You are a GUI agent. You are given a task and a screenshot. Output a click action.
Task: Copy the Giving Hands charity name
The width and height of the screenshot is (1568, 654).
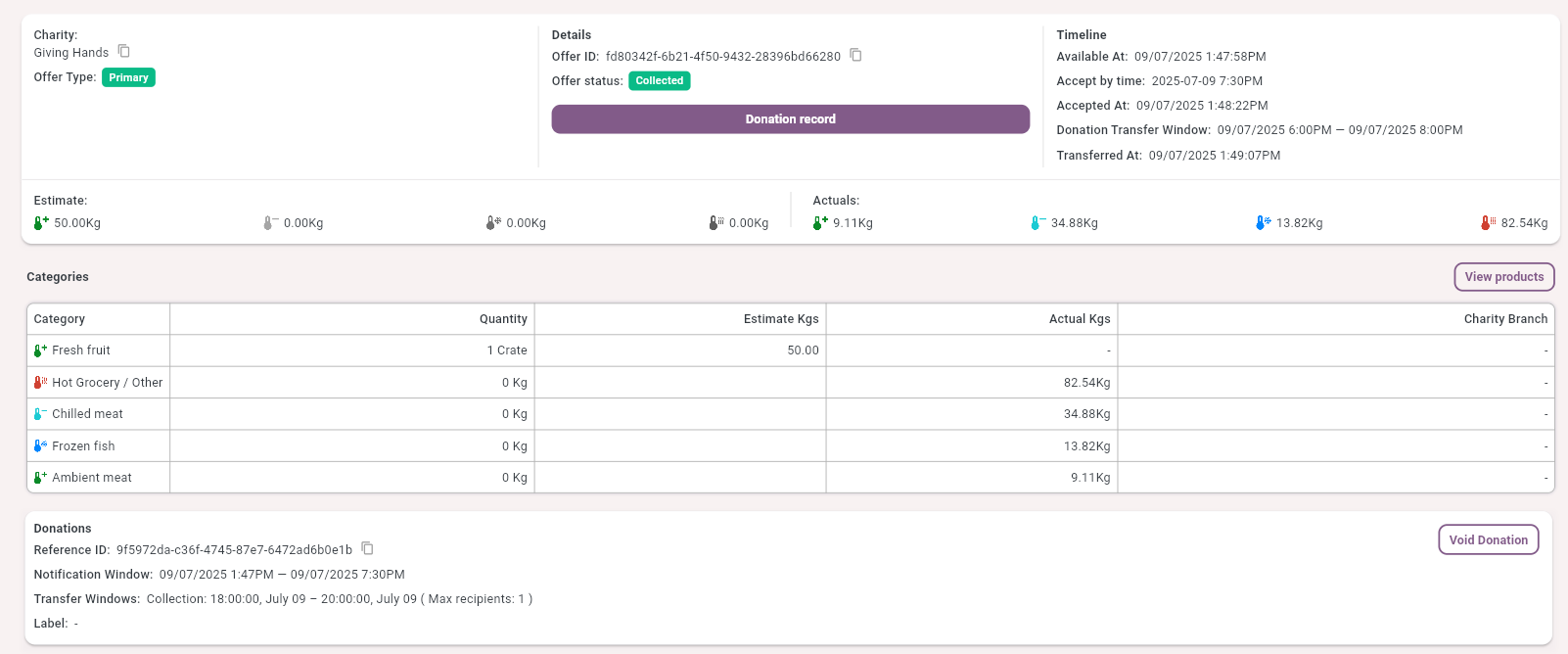[124, 51]
